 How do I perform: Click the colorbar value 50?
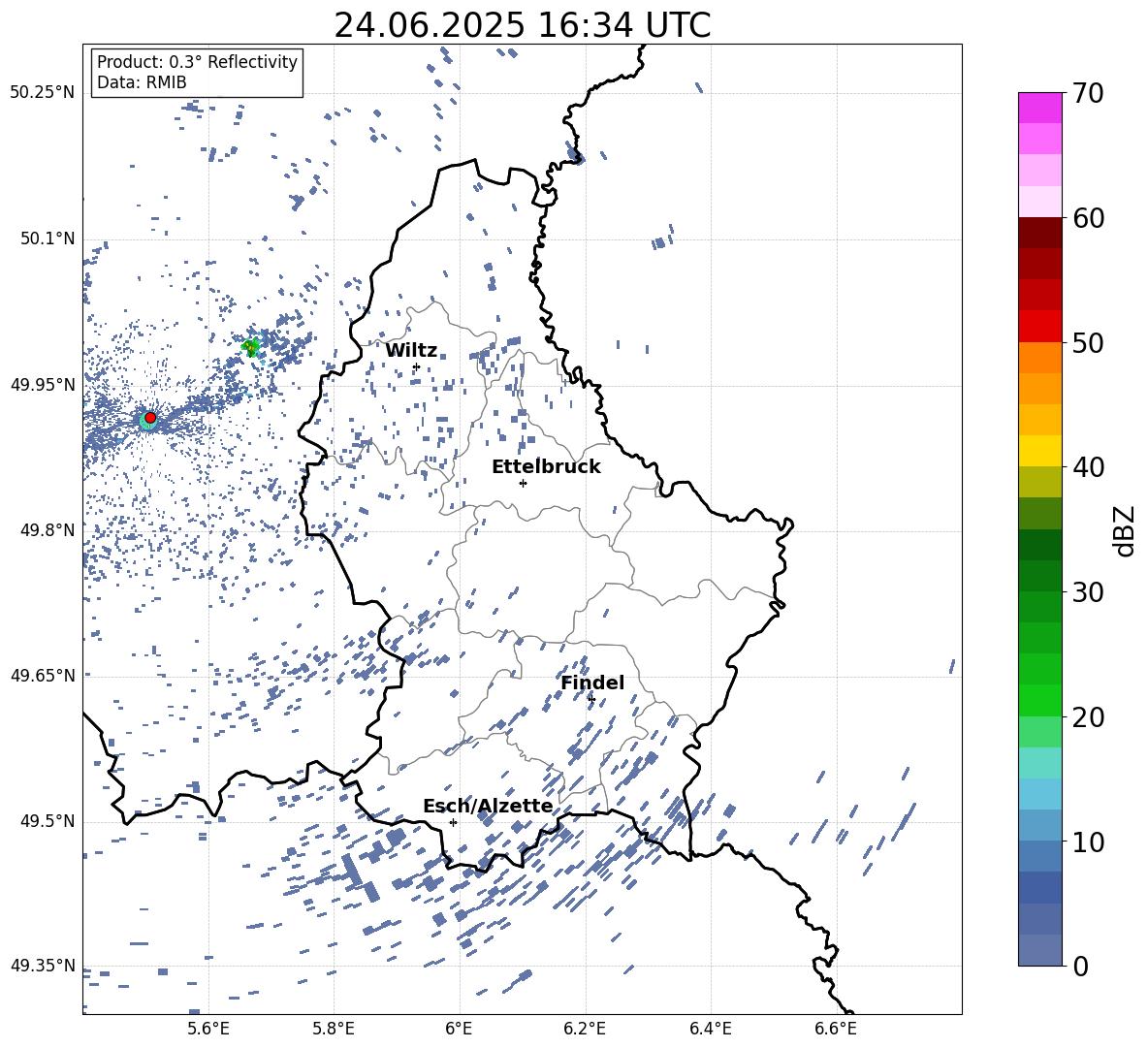(x=1089, y=342)
